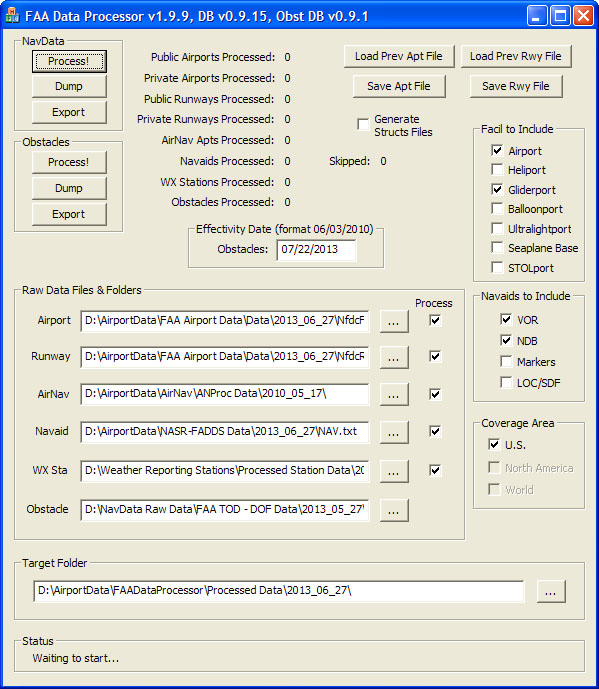Click the Obstacles Dump button

coord(69,188)
